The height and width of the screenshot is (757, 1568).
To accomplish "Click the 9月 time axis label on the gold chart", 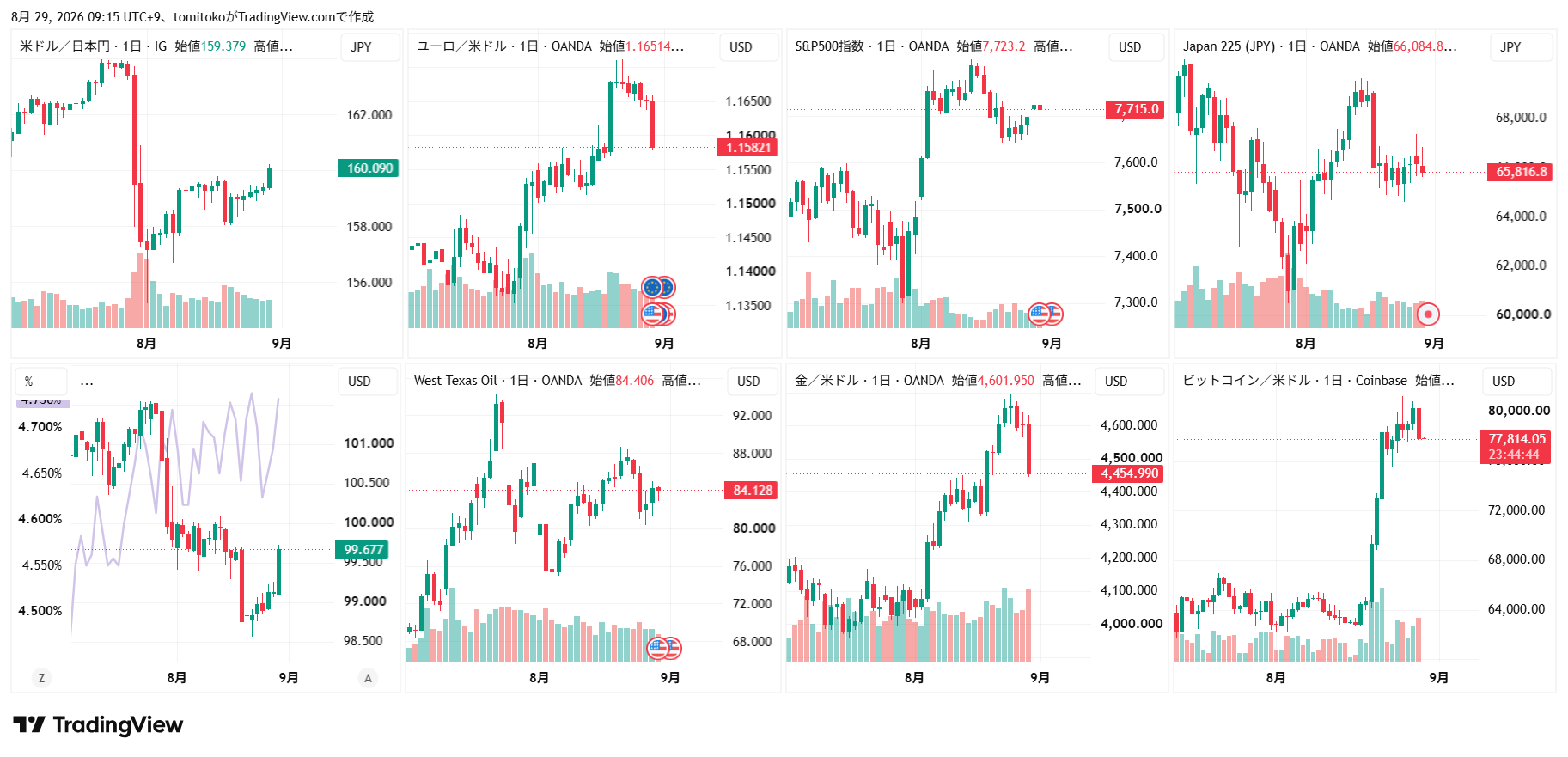I will pos(1040,678).
